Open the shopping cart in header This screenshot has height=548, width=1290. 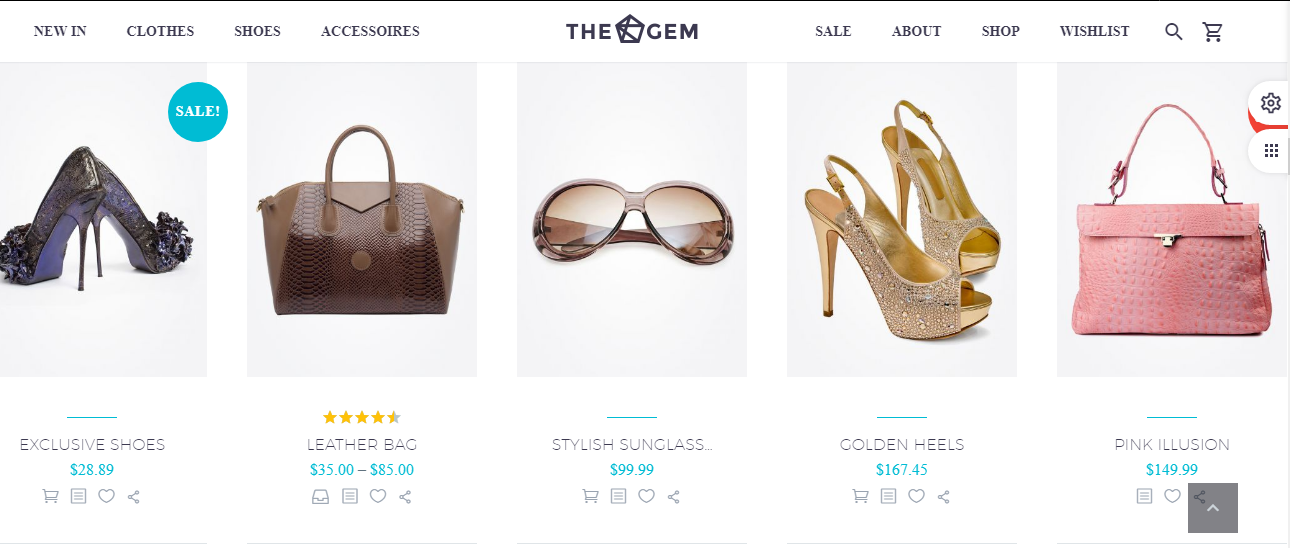[1213, 32]
